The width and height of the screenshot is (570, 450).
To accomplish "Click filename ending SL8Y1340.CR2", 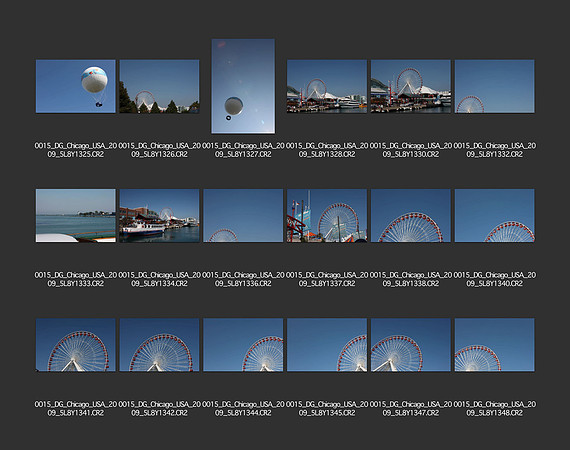I will coord(494,279).
